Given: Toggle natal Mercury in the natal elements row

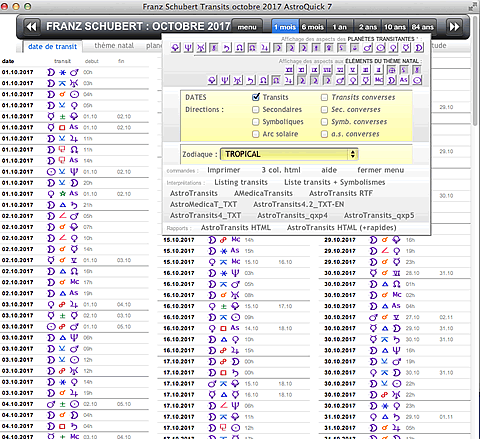Looking at the screenshot, I should [x=366, y=80].
